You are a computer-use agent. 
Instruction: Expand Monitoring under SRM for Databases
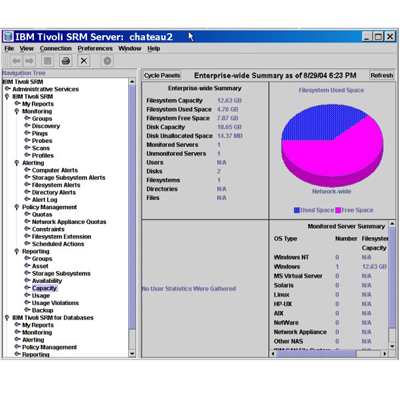(x=17, y=332)
